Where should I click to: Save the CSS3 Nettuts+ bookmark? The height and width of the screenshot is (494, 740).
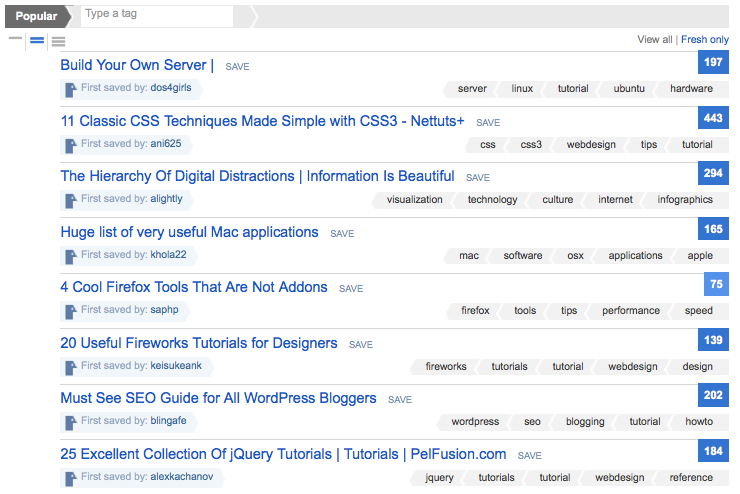point(488,123)
